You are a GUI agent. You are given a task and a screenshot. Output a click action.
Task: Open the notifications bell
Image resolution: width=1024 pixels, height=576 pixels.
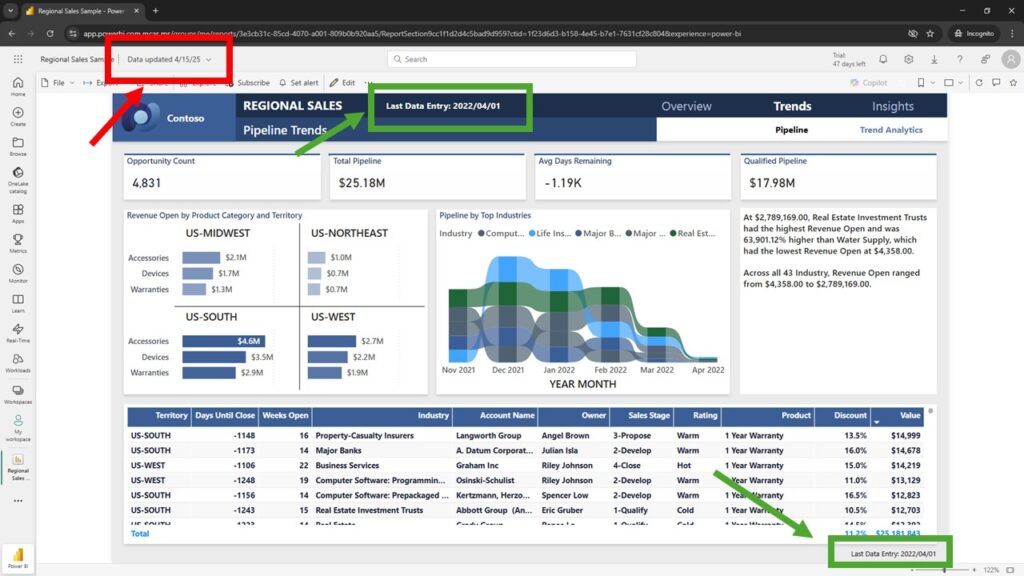point(883,59)
